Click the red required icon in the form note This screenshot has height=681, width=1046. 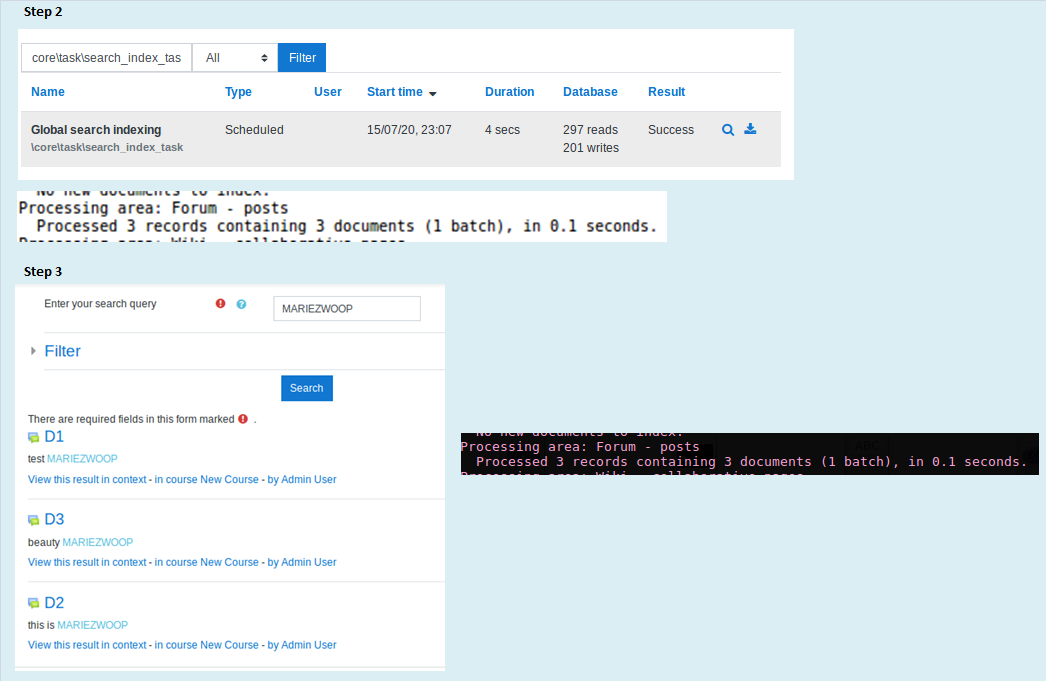pos(243,419)
